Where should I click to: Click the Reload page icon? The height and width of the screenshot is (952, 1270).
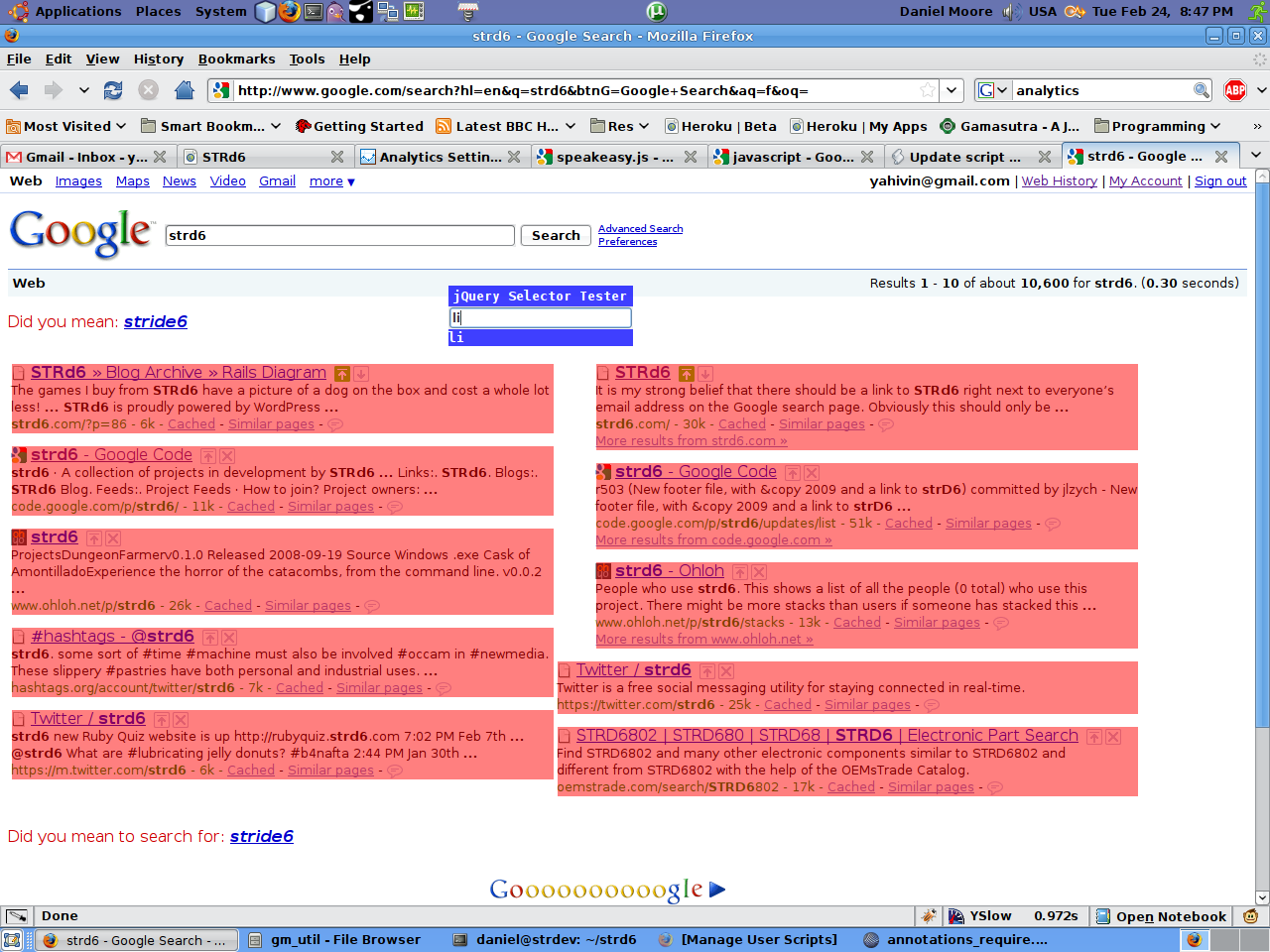pos(113,90)
